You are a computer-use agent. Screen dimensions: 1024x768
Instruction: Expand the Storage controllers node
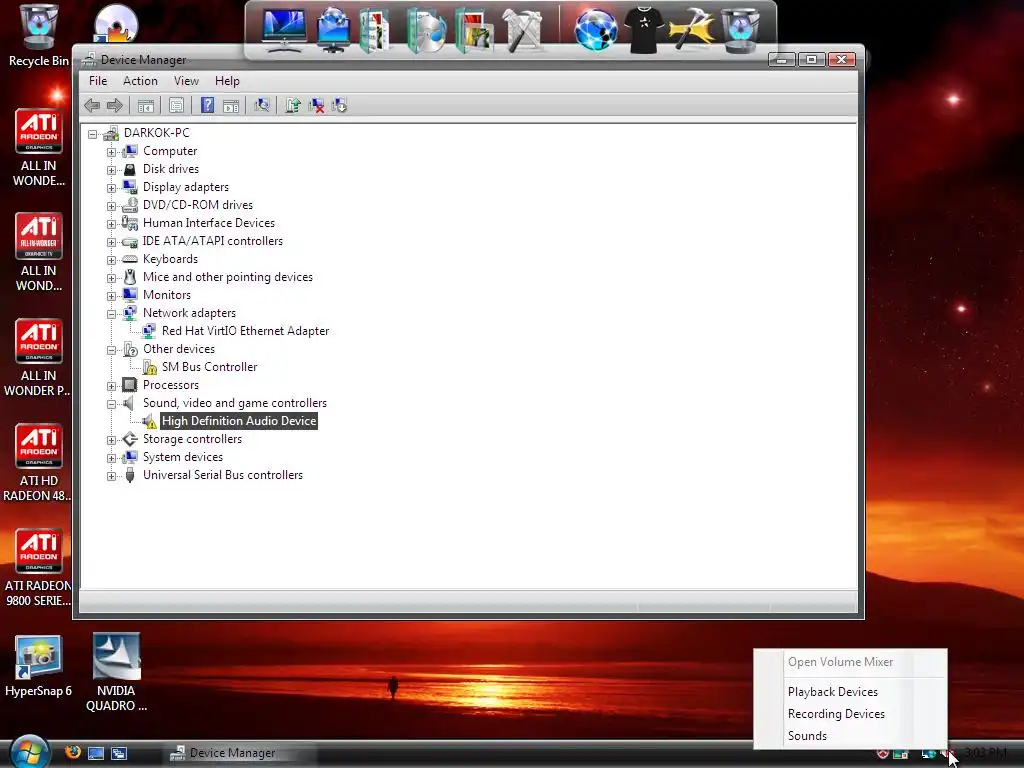tap(112, 440)
